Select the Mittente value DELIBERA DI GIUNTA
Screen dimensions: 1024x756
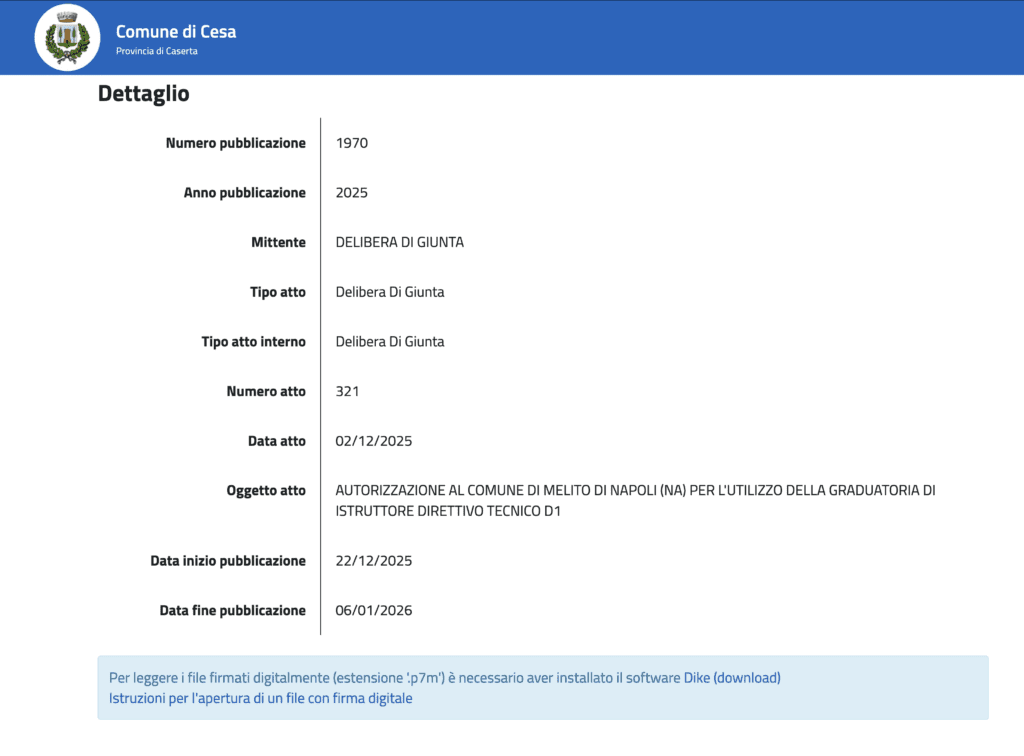(399, 242)
